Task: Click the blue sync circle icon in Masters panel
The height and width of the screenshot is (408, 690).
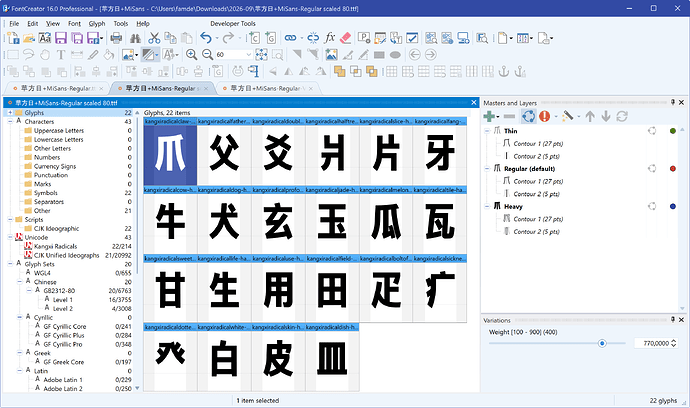Action: point(529,117)
